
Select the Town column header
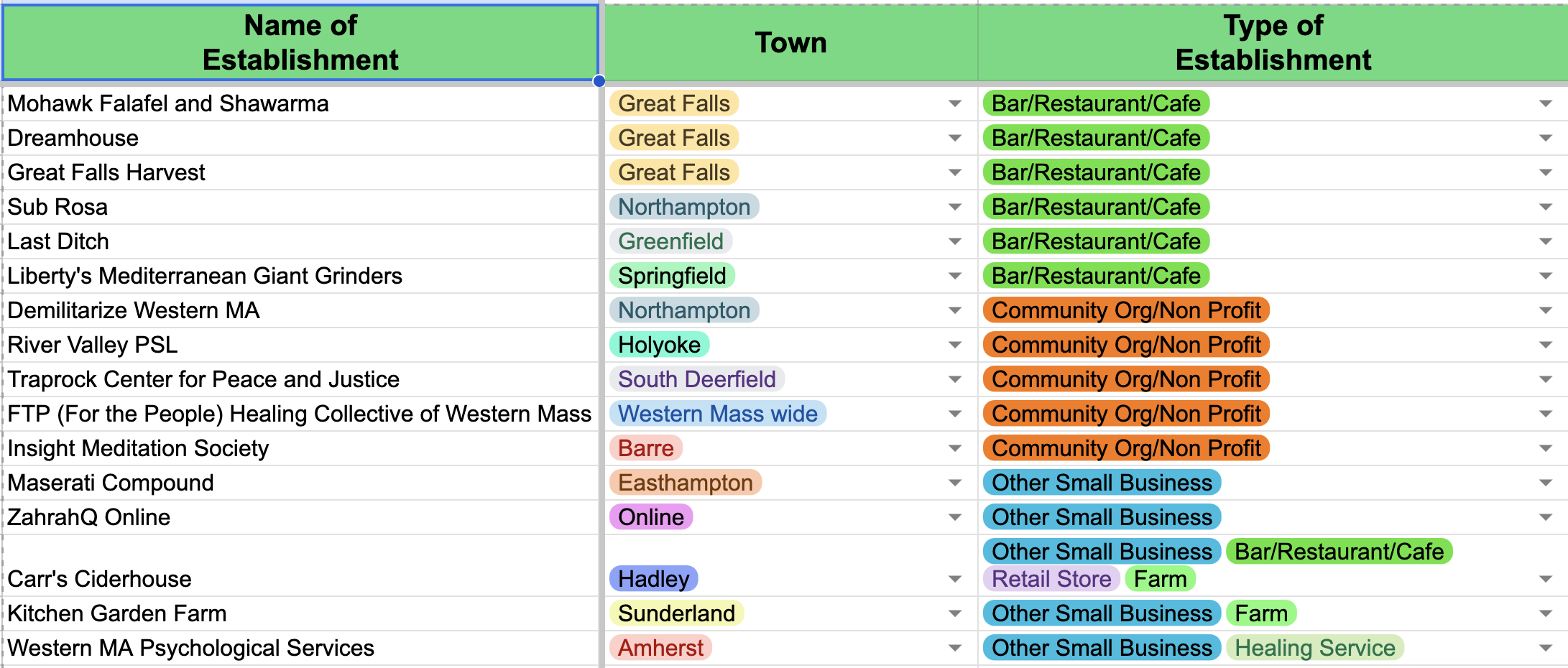pyautogui.click(x=790, y=43)
